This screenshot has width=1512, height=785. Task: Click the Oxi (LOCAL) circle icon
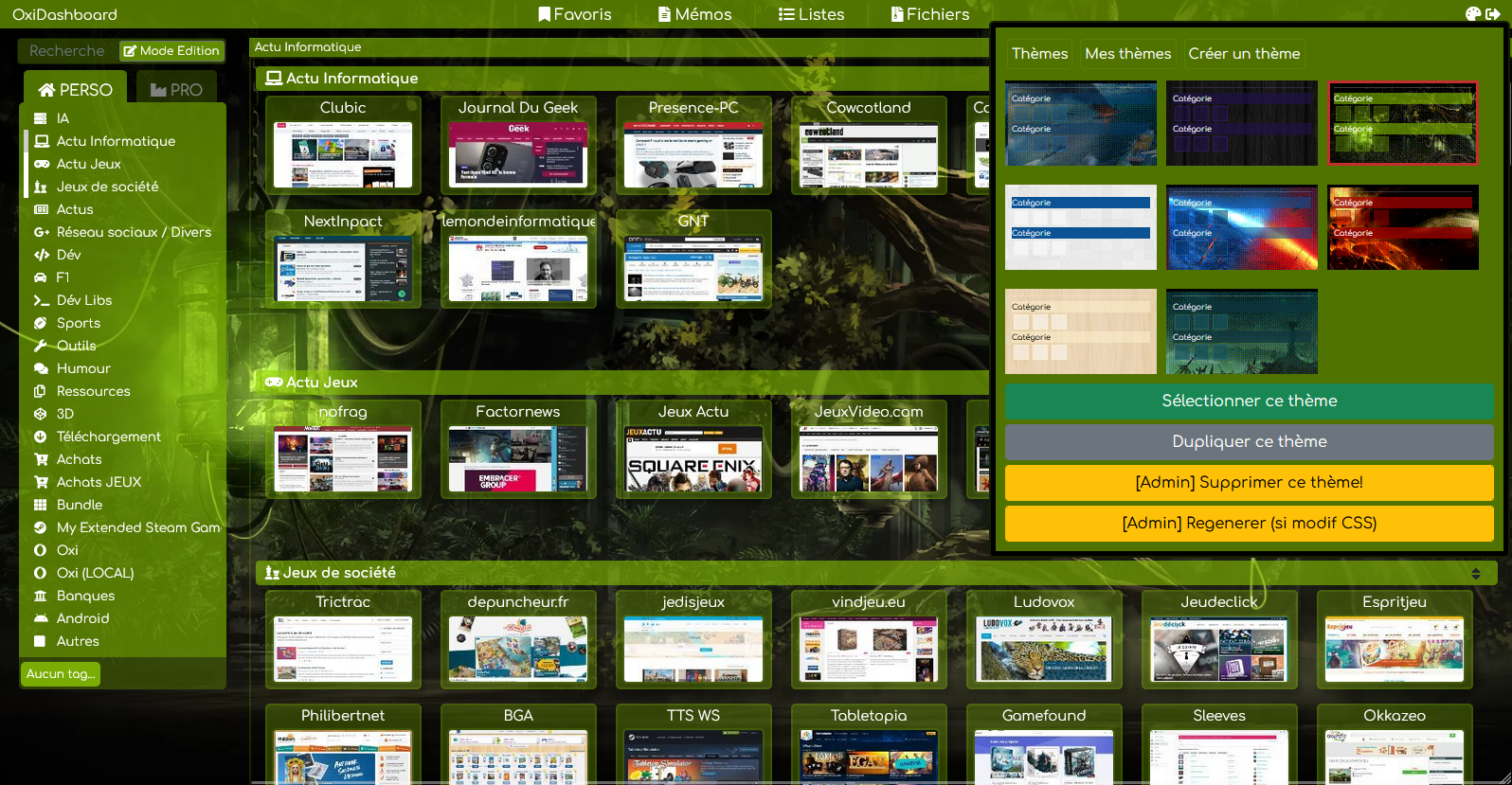[x=41, y=573]
